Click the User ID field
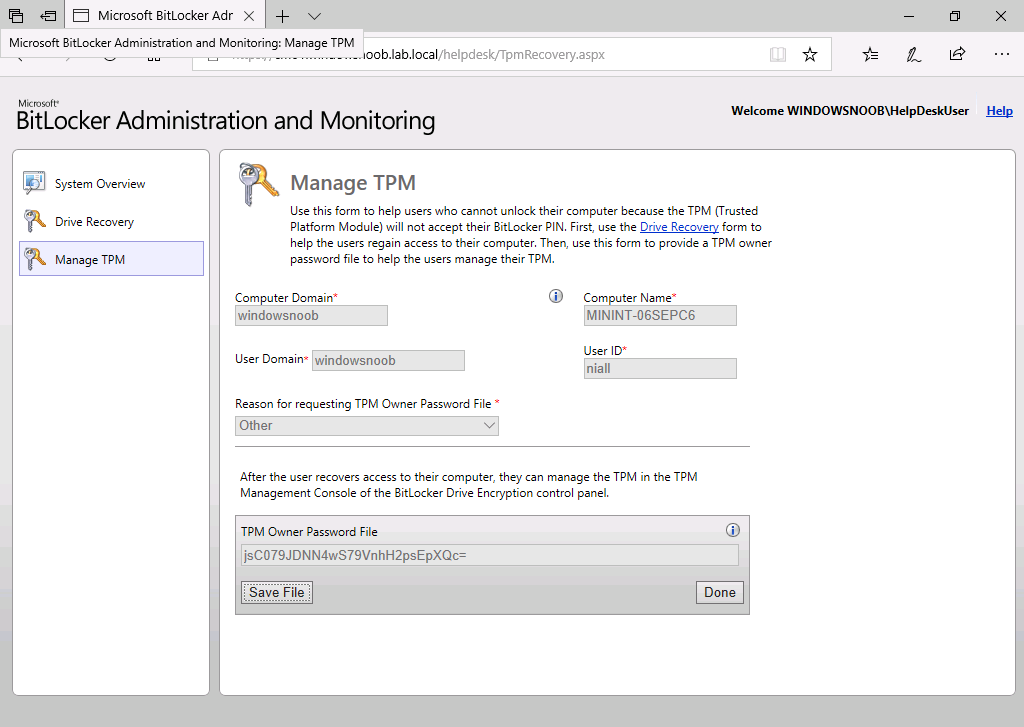The width and height of the screenshot is (1024, 727). [x=660, y=368]
